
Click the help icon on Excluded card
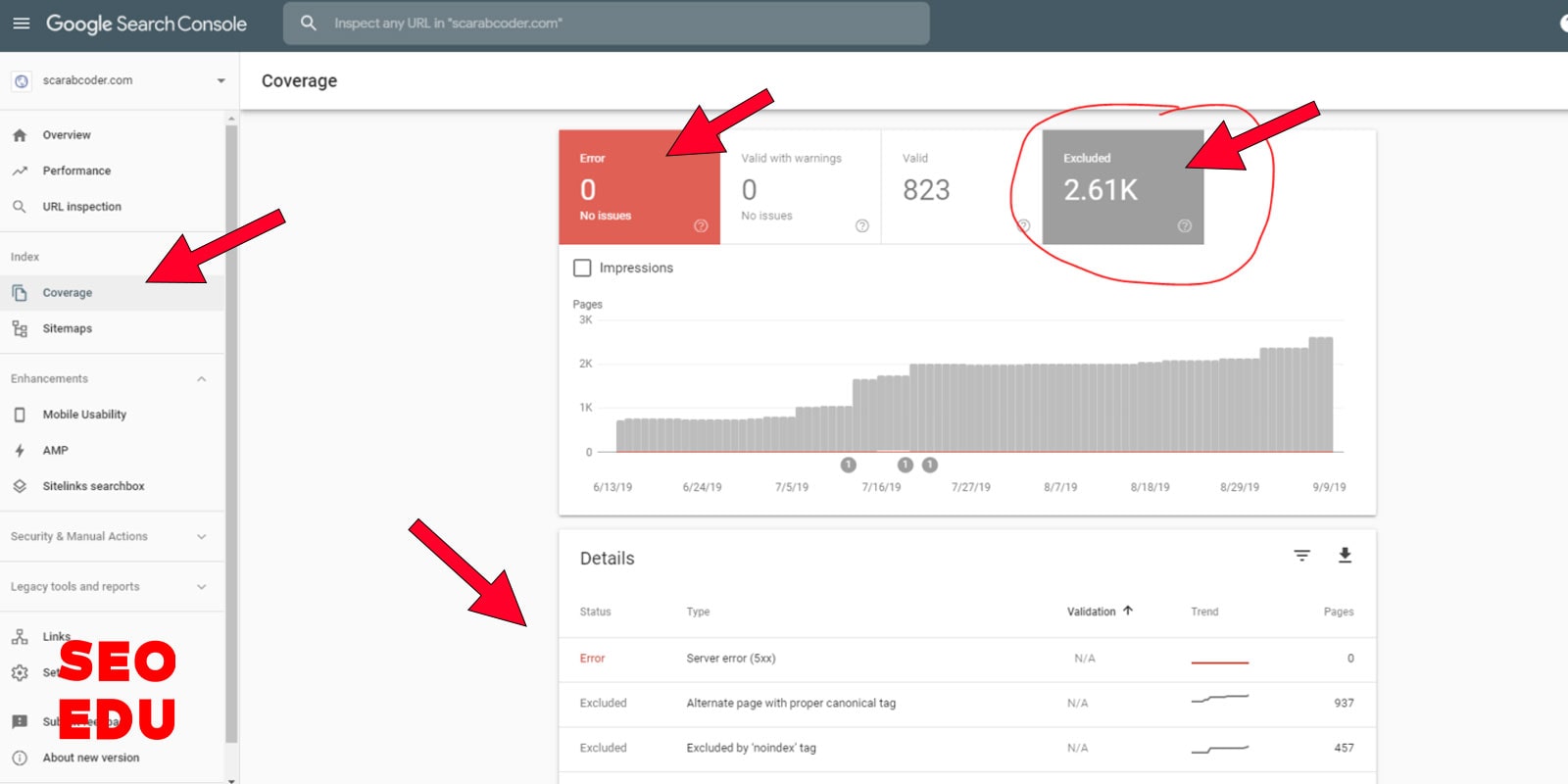point(1184,226)
